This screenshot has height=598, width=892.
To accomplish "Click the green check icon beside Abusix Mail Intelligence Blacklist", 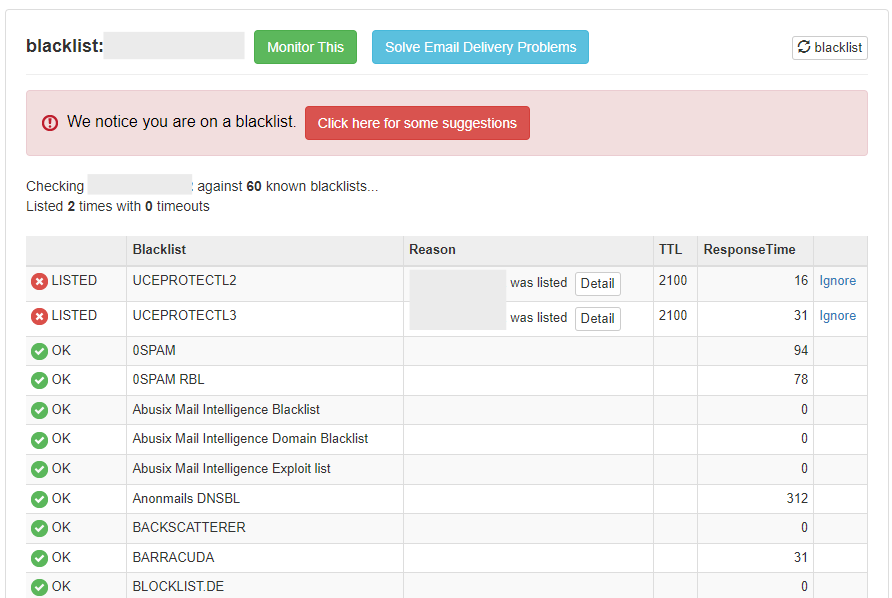I will click(x=39, y=410).
